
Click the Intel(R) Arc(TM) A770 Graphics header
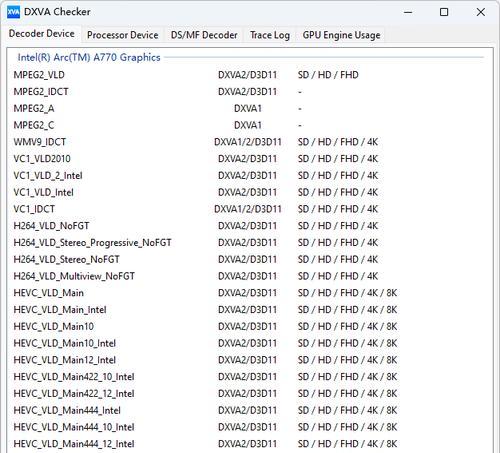89,57
